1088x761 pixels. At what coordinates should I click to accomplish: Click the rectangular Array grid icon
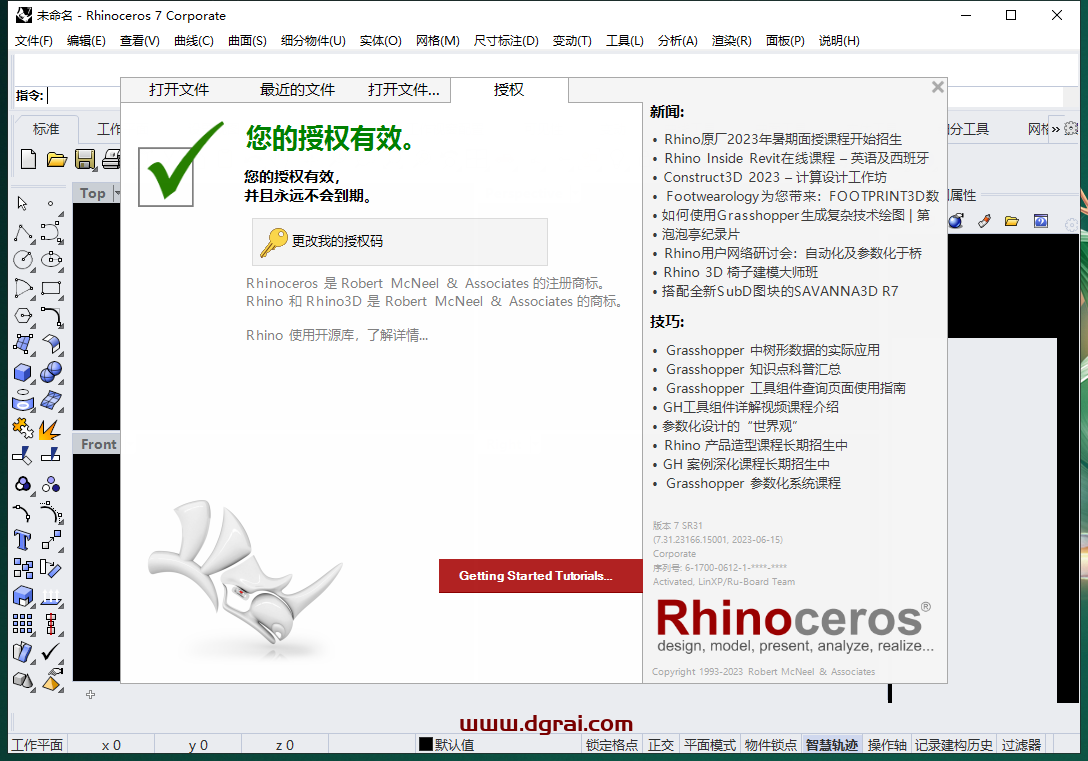[x=22, y=624]
